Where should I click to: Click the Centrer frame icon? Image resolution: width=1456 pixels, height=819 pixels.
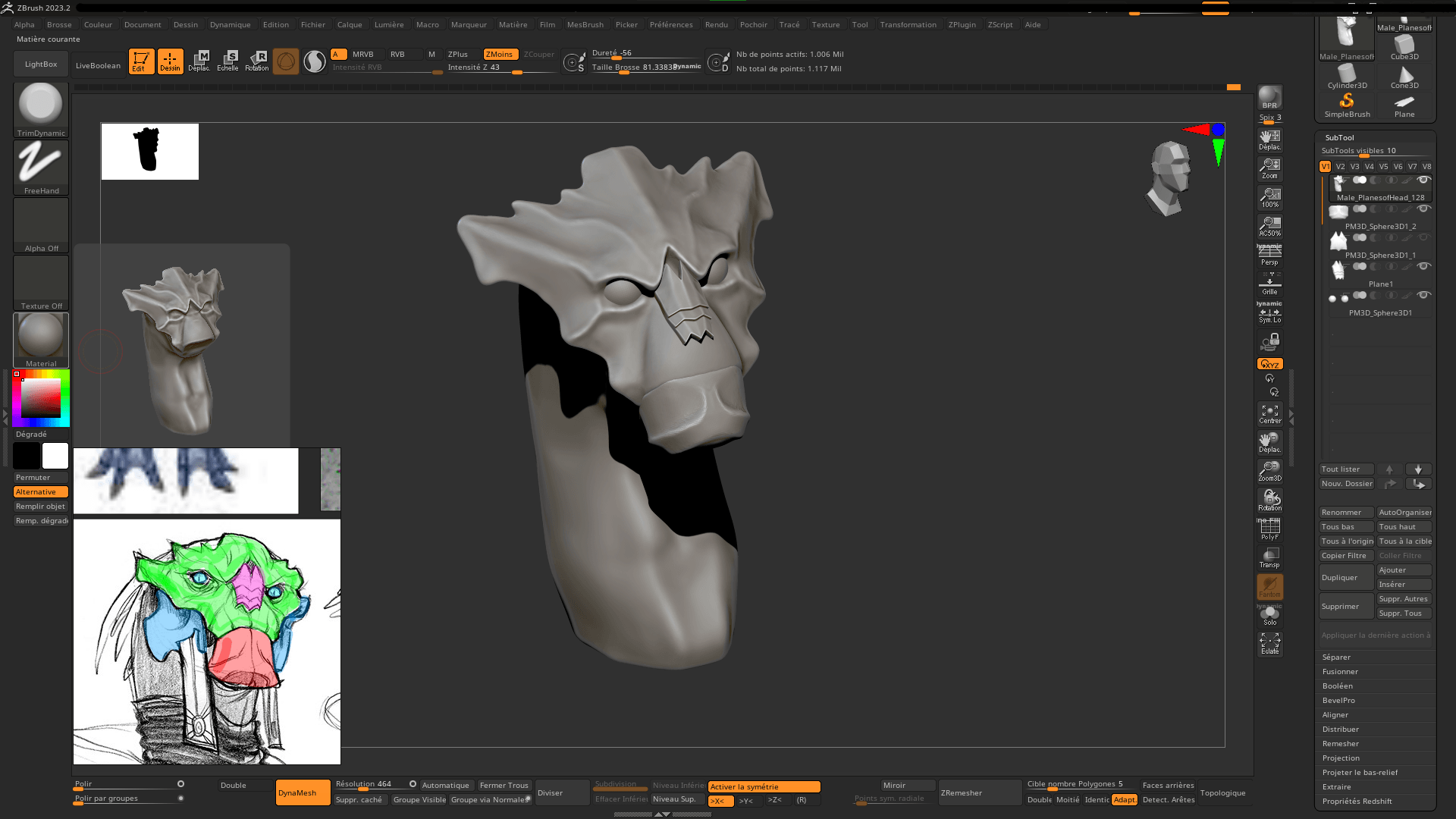(1270, 414)
